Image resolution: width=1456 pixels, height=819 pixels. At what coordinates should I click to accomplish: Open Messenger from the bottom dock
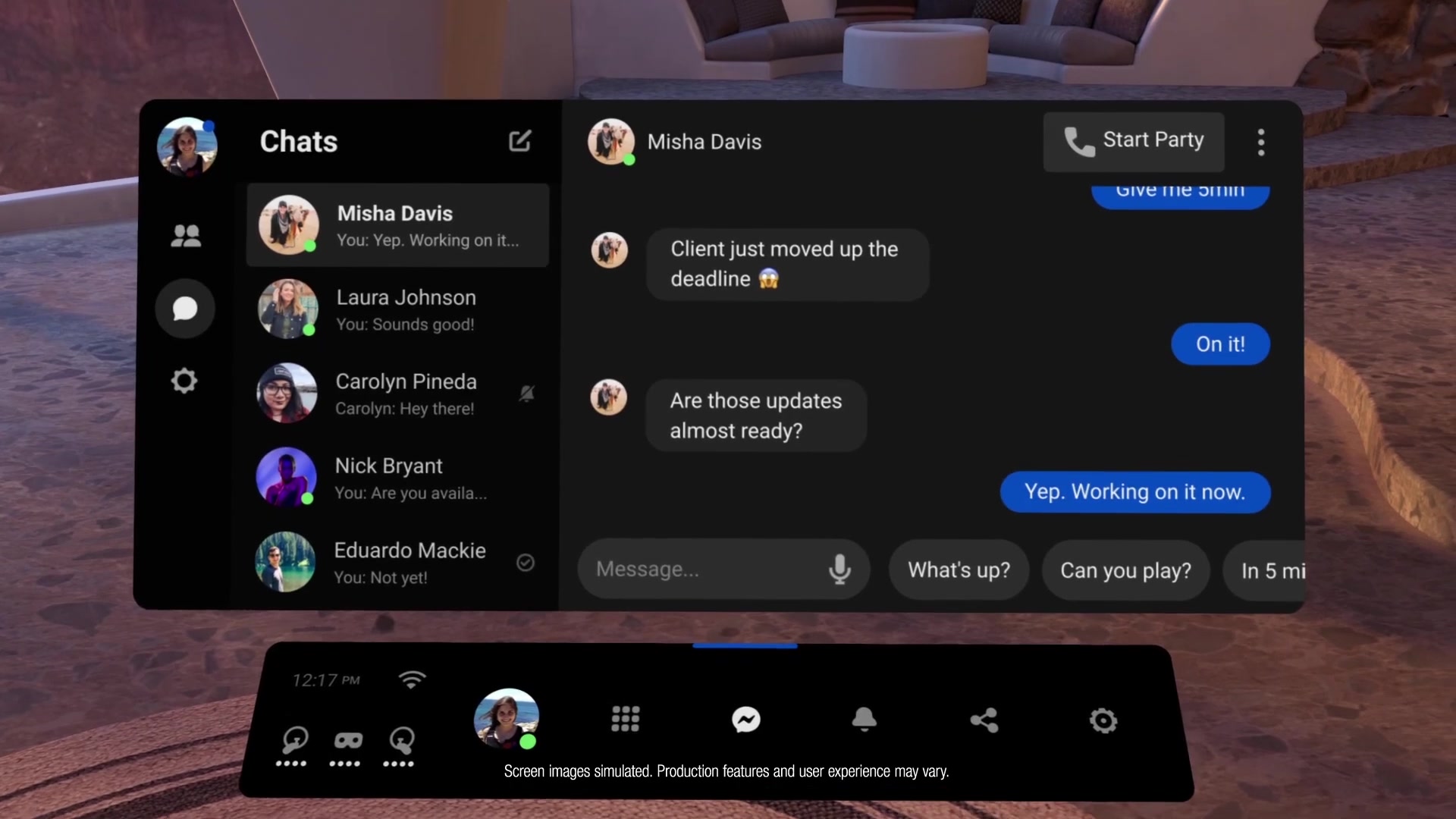[x=746, y=719]
